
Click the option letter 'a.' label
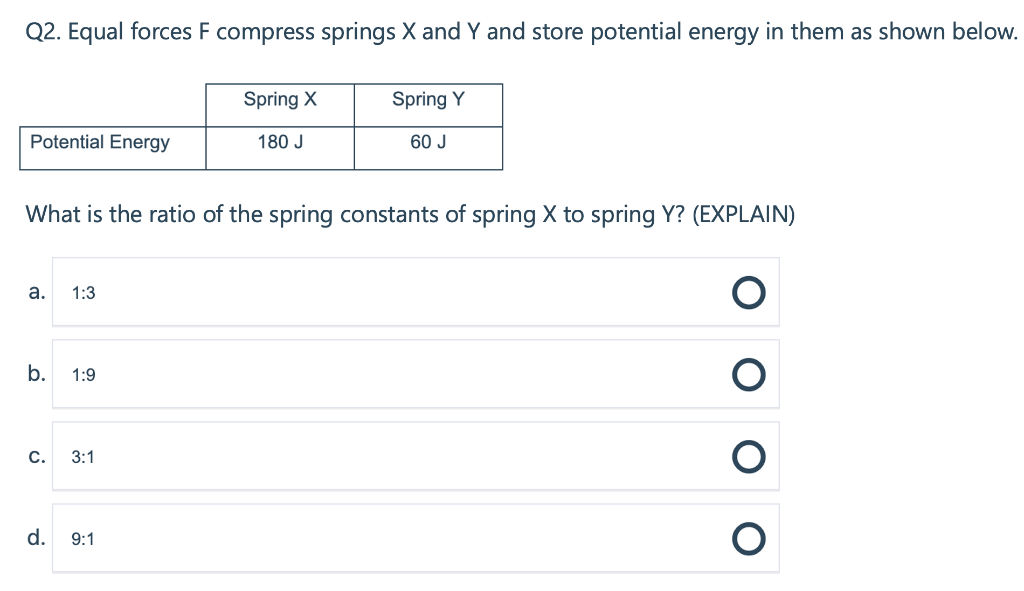pos(36,292)
